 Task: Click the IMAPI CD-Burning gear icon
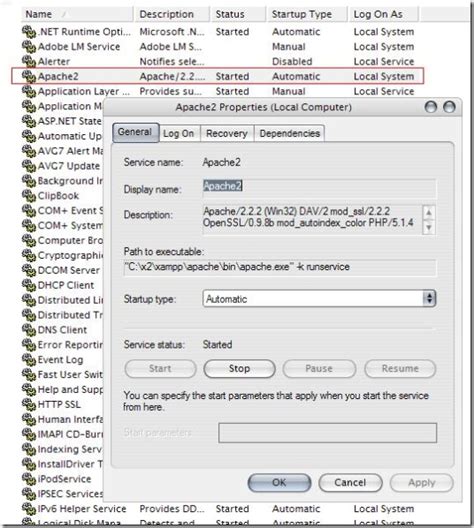coord(29,434)
